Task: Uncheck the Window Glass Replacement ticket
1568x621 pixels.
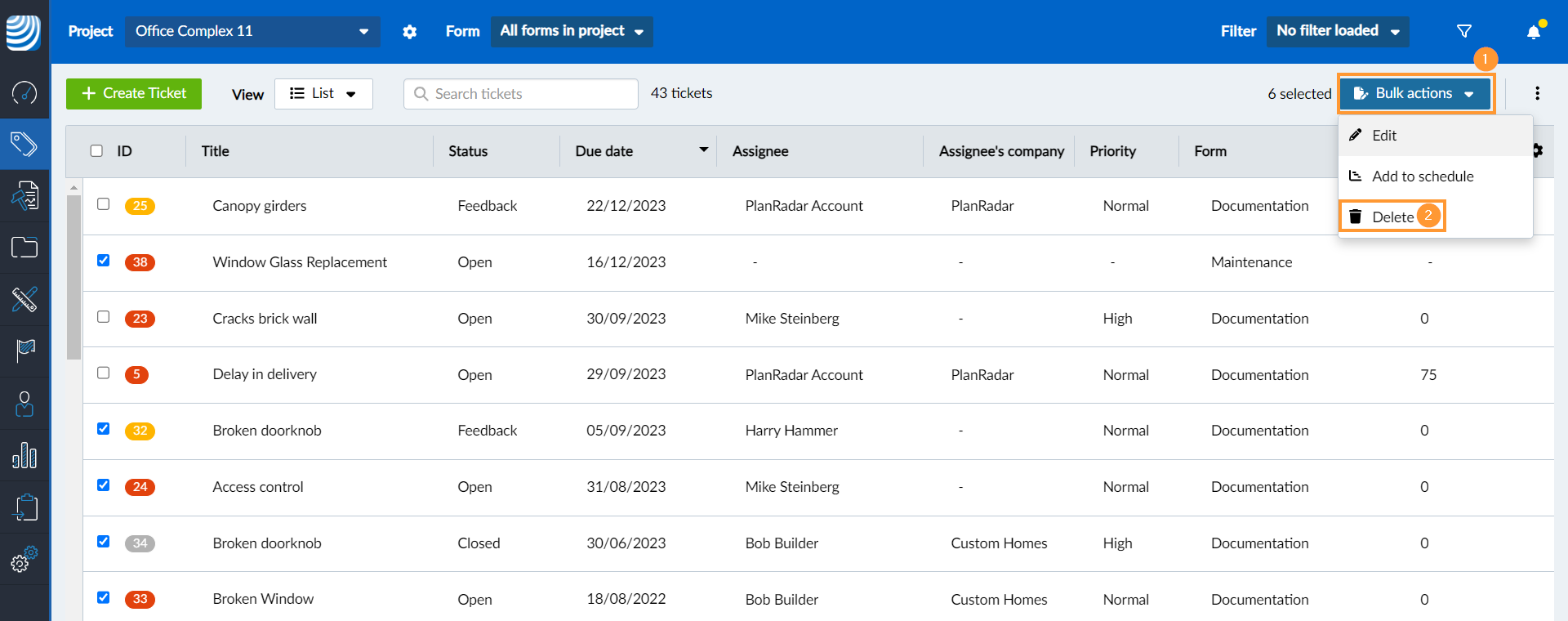Action: click(x=103, y=261)
